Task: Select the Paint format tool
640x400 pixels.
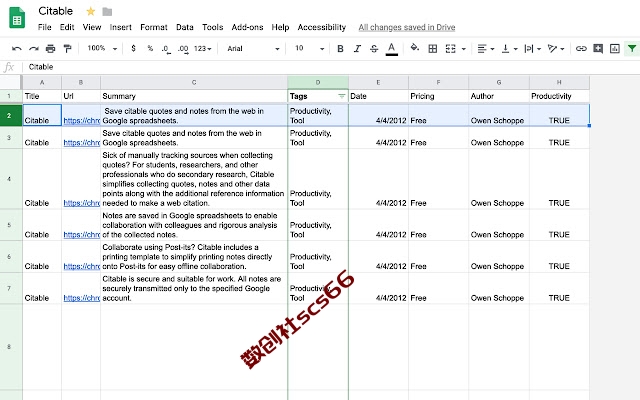Action: click(67, 49)
